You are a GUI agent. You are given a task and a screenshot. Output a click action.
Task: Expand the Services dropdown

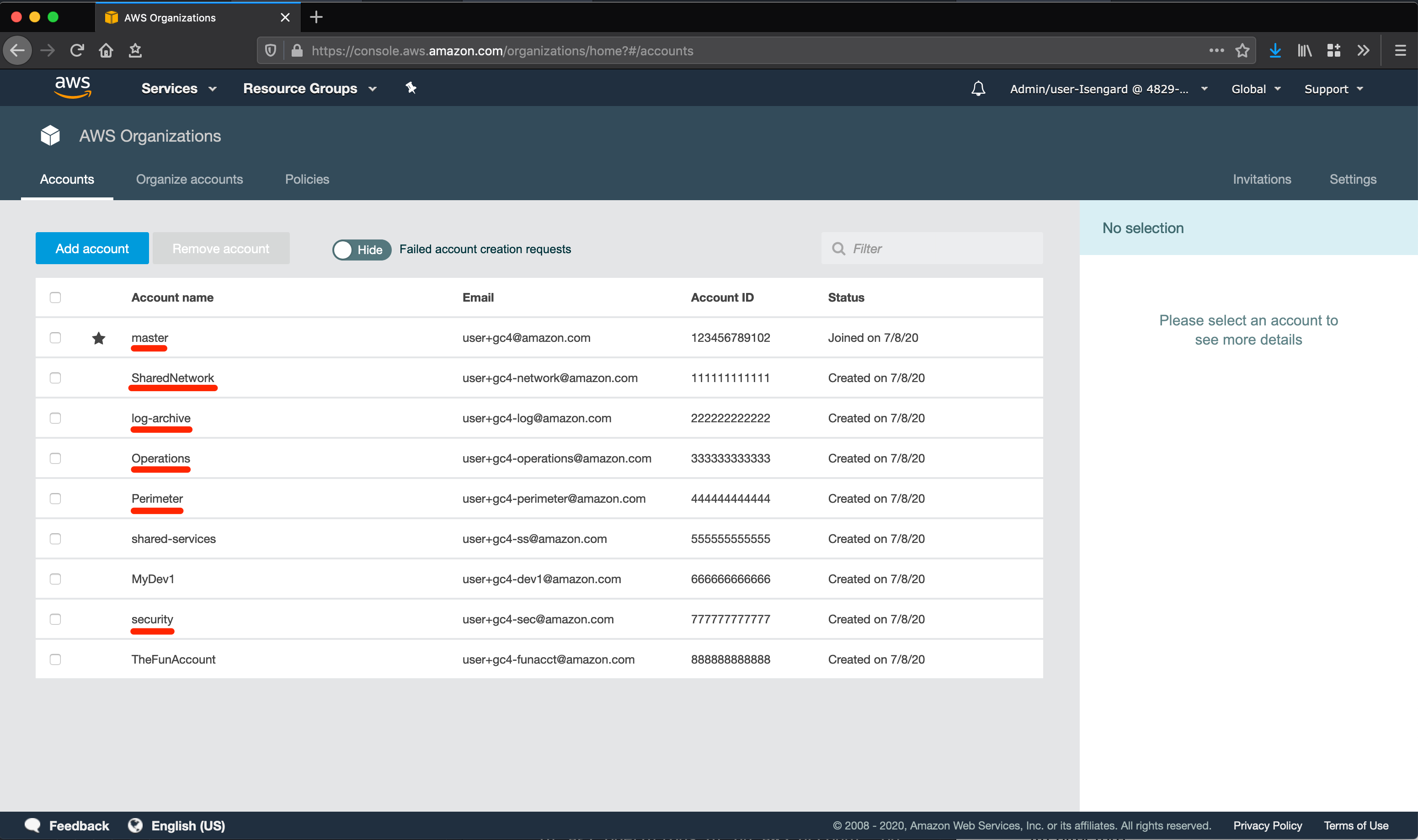[179, 88]
